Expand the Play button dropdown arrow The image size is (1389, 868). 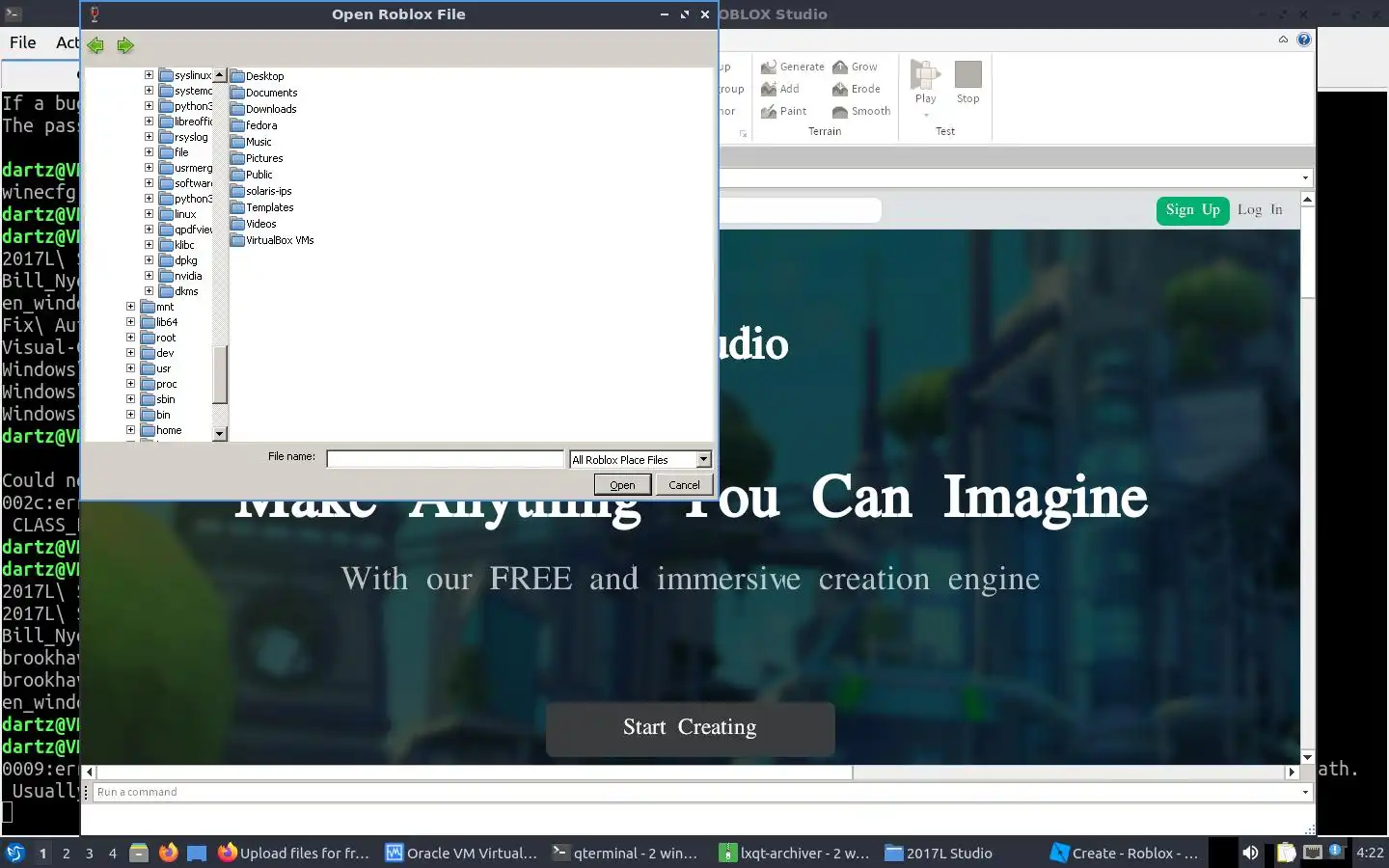(926, 115)
